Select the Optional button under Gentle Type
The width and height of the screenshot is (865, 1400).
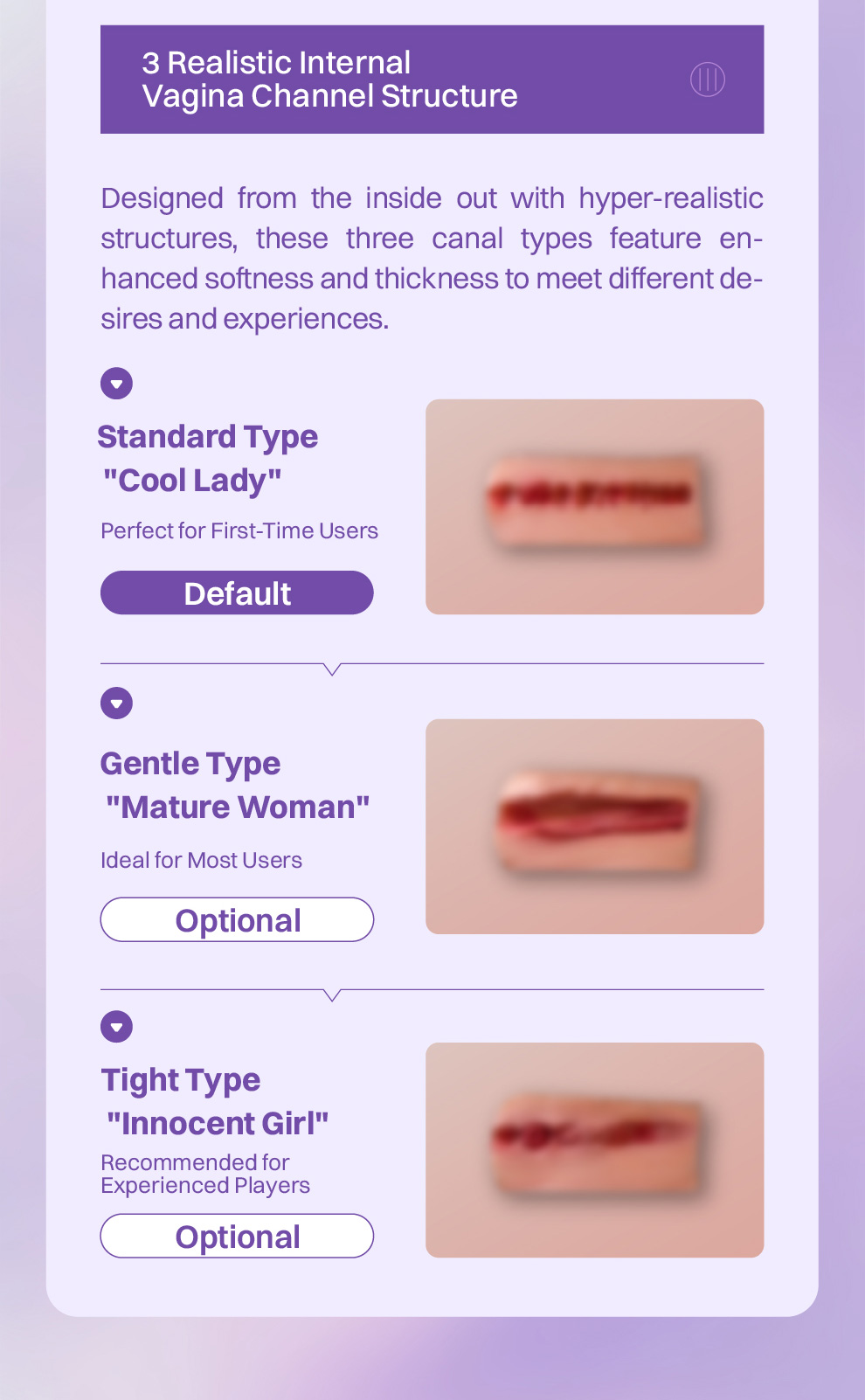tap(237, 920)
